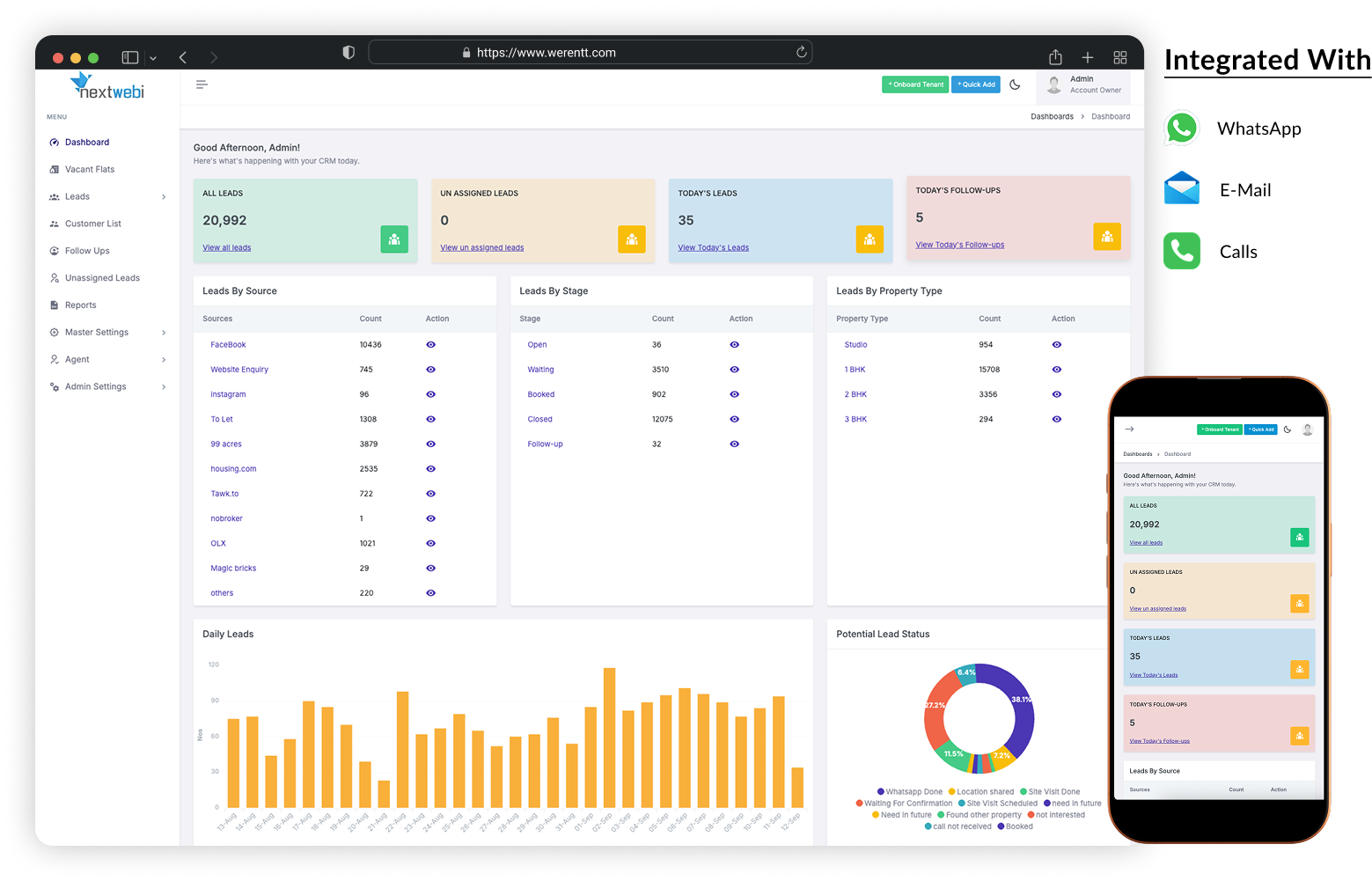Click the green phone call icon
1372x881 pixels.
pos(1181,252)
